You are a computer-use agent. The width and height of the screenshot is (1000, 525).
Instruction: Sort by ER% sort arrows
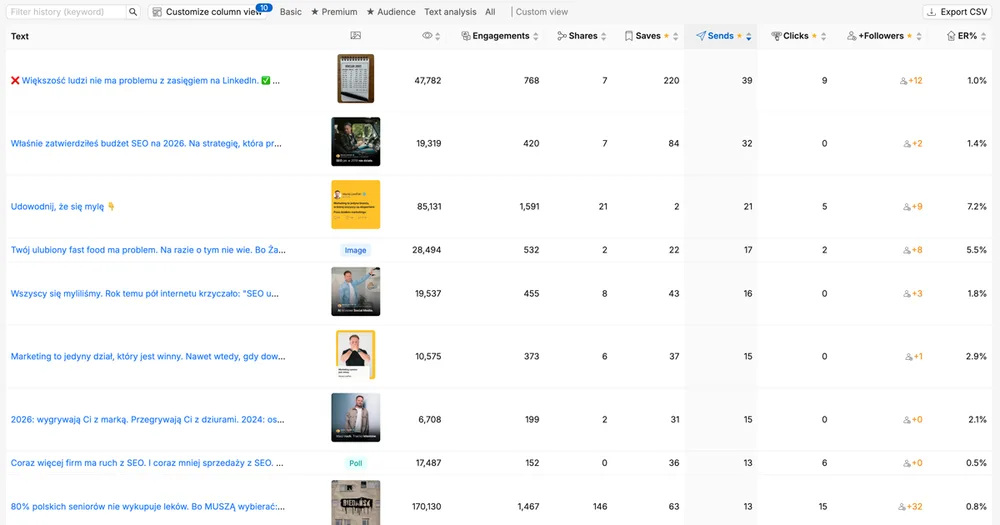983,36
